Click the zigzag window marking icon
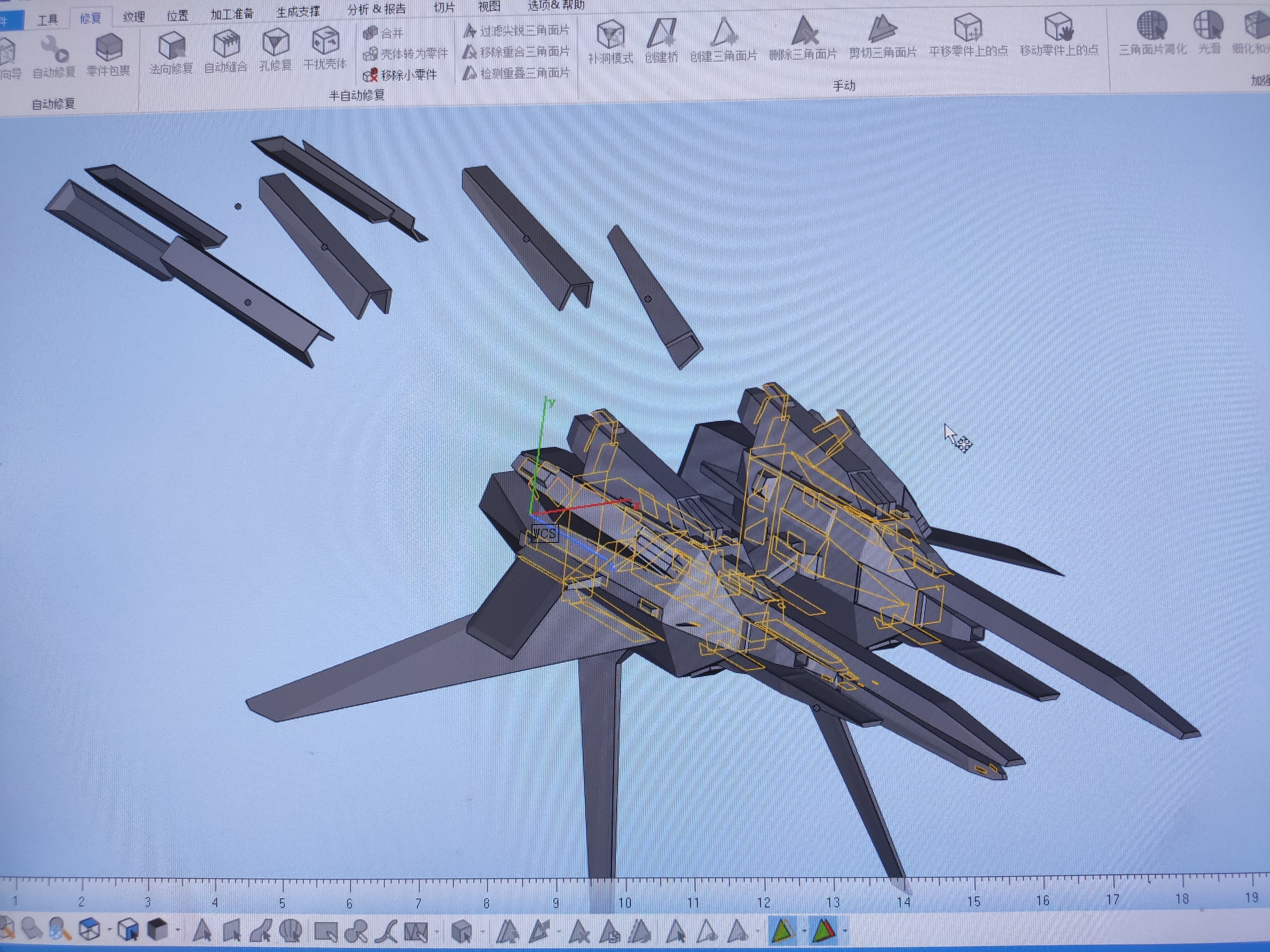The width and height of the screenshot is (1270, 952). [x=416, y=932]
